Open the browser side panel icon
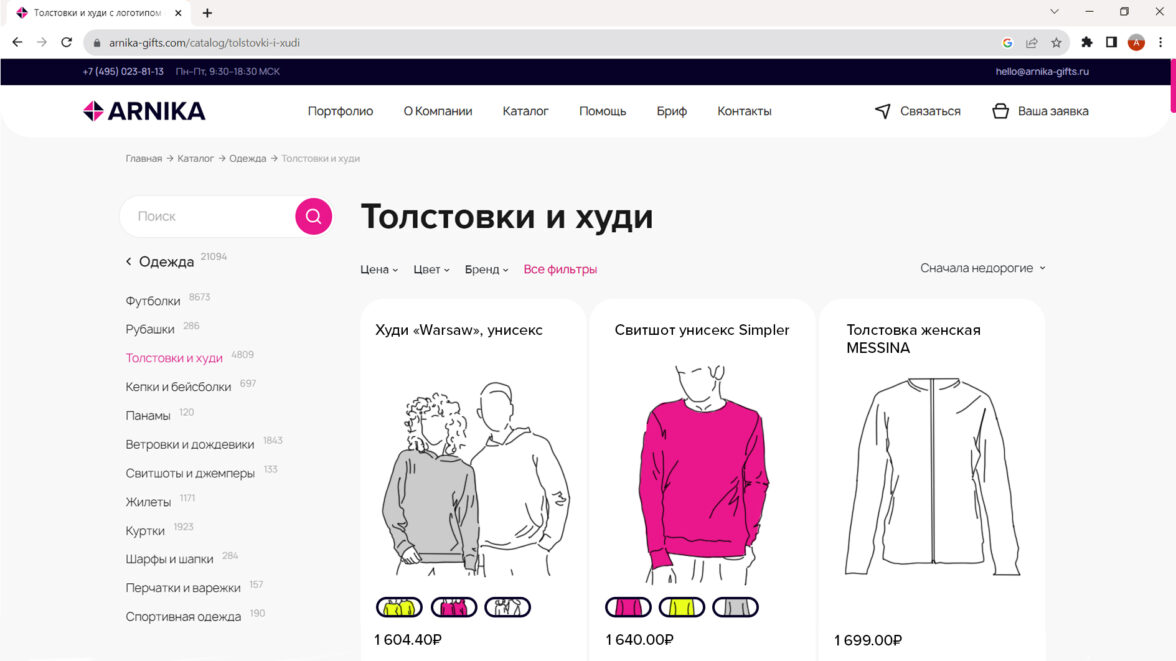 click(1112, 43)
